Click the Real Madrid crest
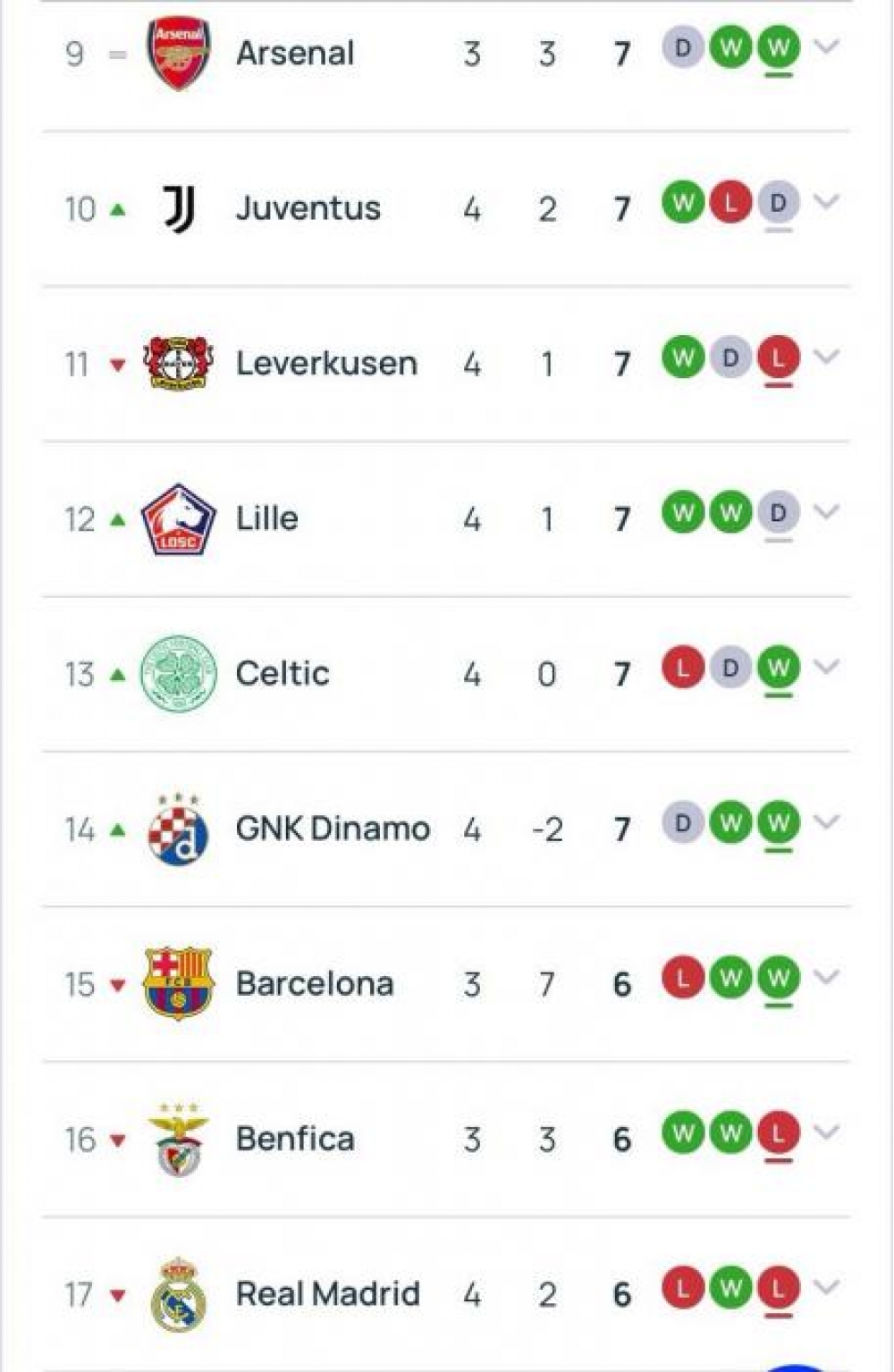The image size is (894, 1372). 179,1294
